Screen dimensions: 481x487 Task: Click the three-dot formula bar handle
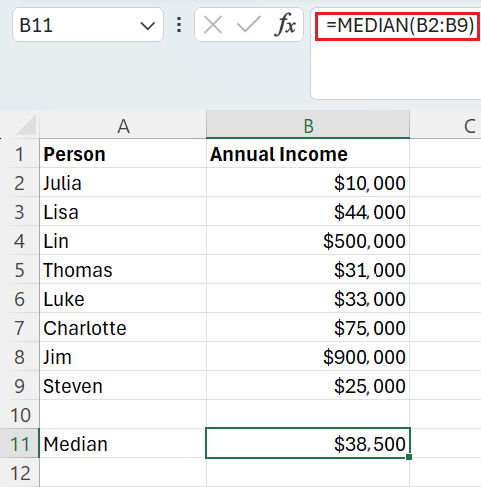tap(179, 25)
